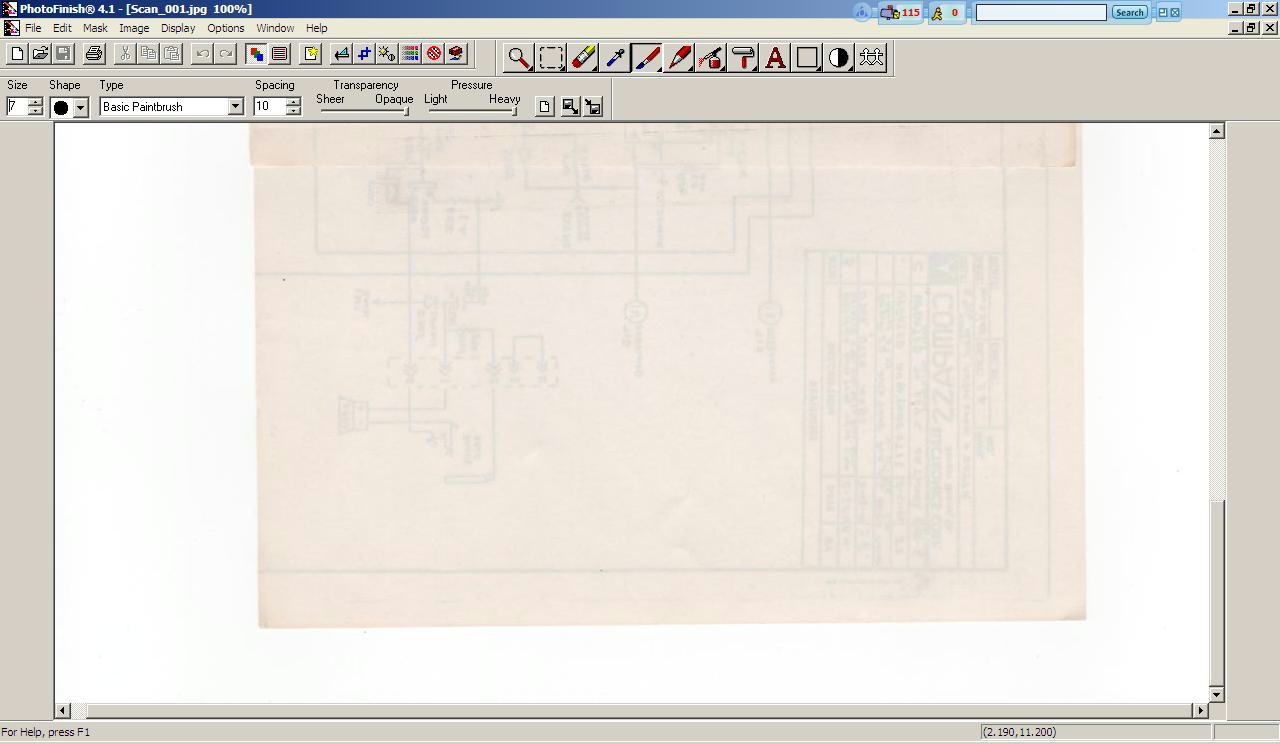Click the horizontal scrollbar right arrow

pos(1200,710)
